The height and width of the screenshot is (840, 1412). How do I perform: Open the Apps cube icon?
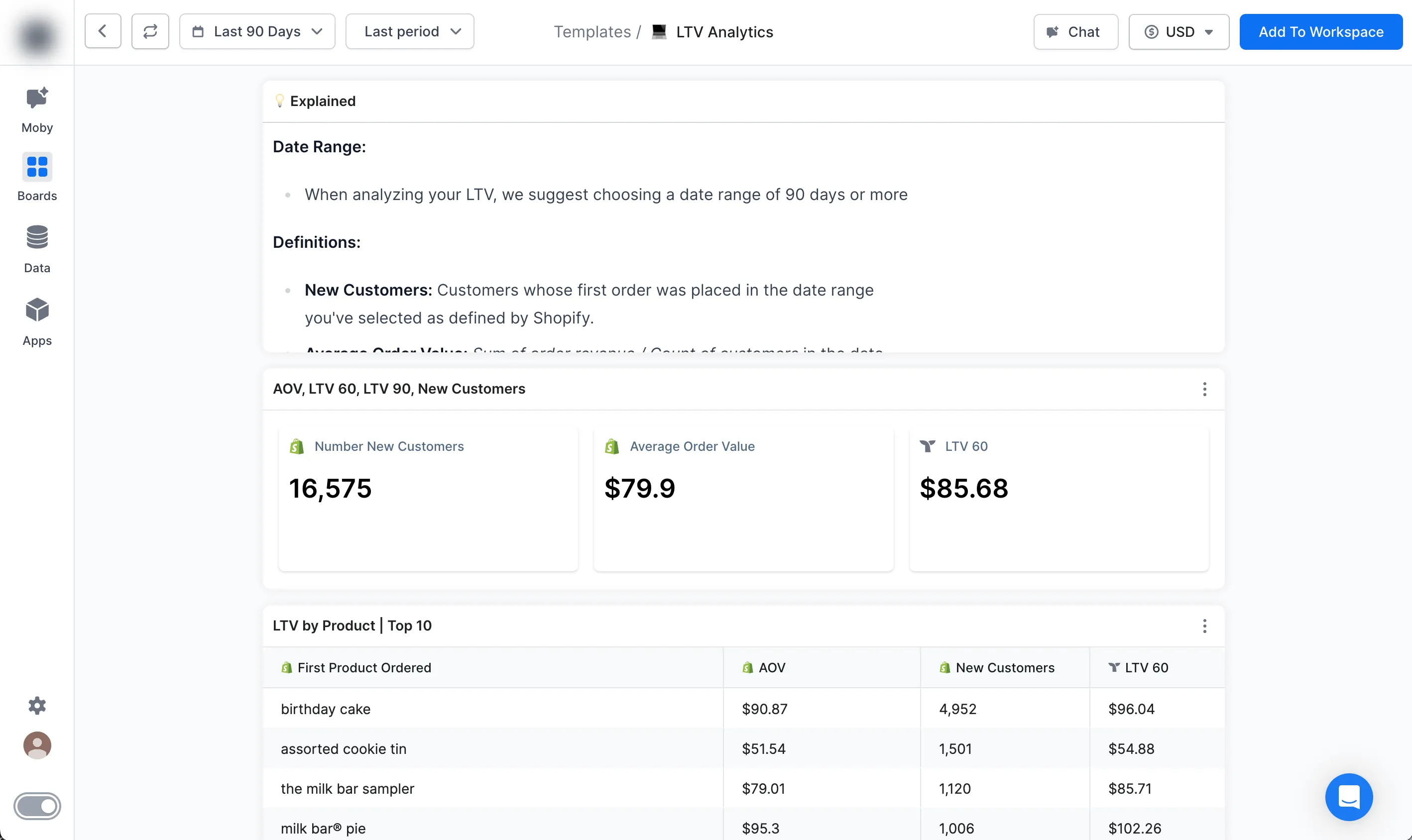(x=37, y=310)
